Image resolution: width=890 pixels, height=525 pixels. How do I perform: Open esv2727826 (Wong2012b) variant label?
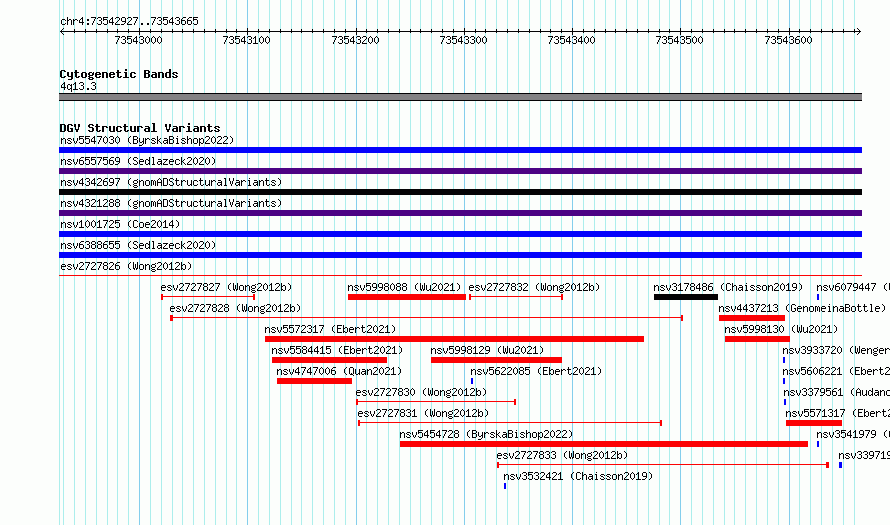(x=126, y=266)
